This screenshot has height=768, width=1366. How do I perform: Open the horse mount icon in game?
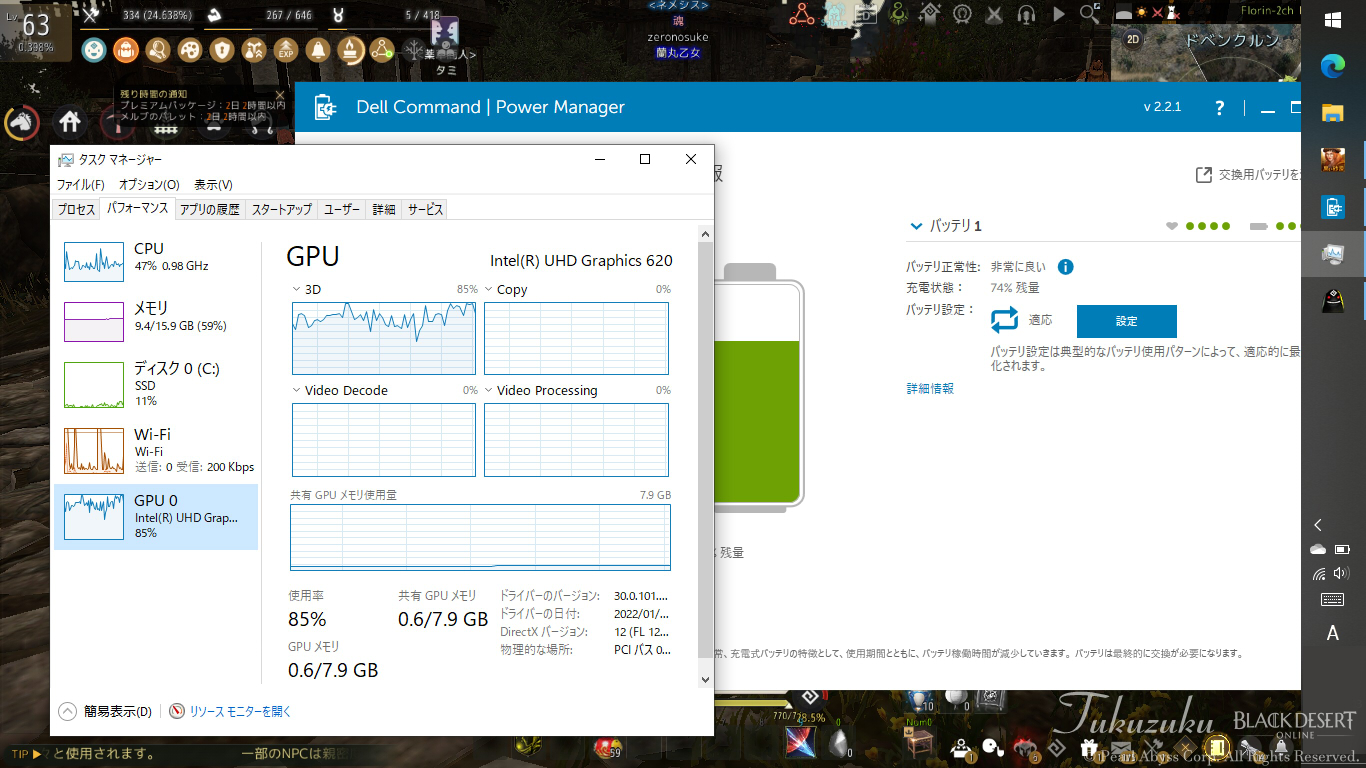21,123
